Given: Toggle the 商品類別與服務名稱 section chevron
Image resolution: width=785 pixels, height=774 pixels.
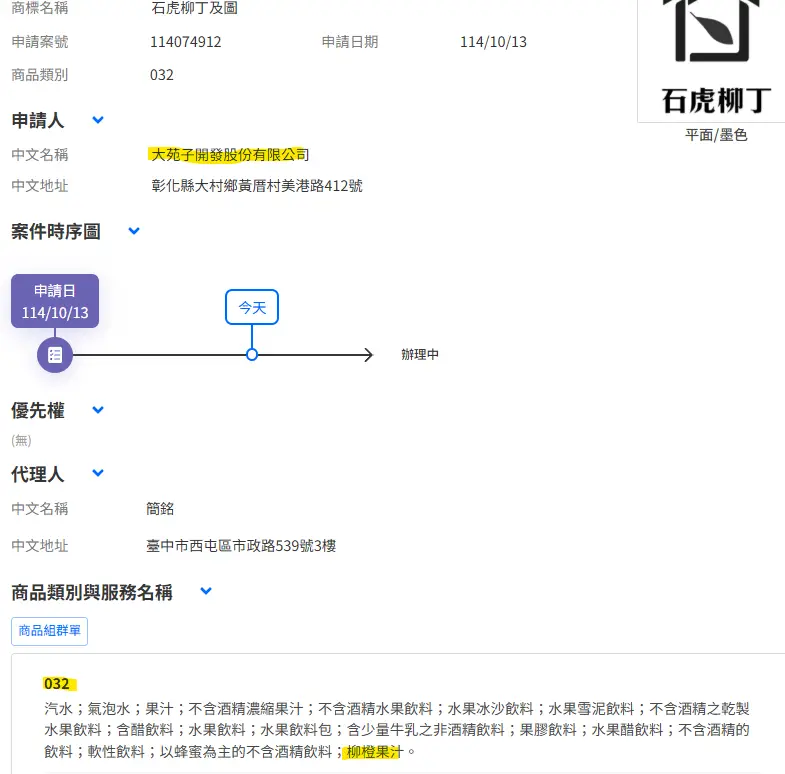Looking at the screenshot, I should click(x=206, y=591).
